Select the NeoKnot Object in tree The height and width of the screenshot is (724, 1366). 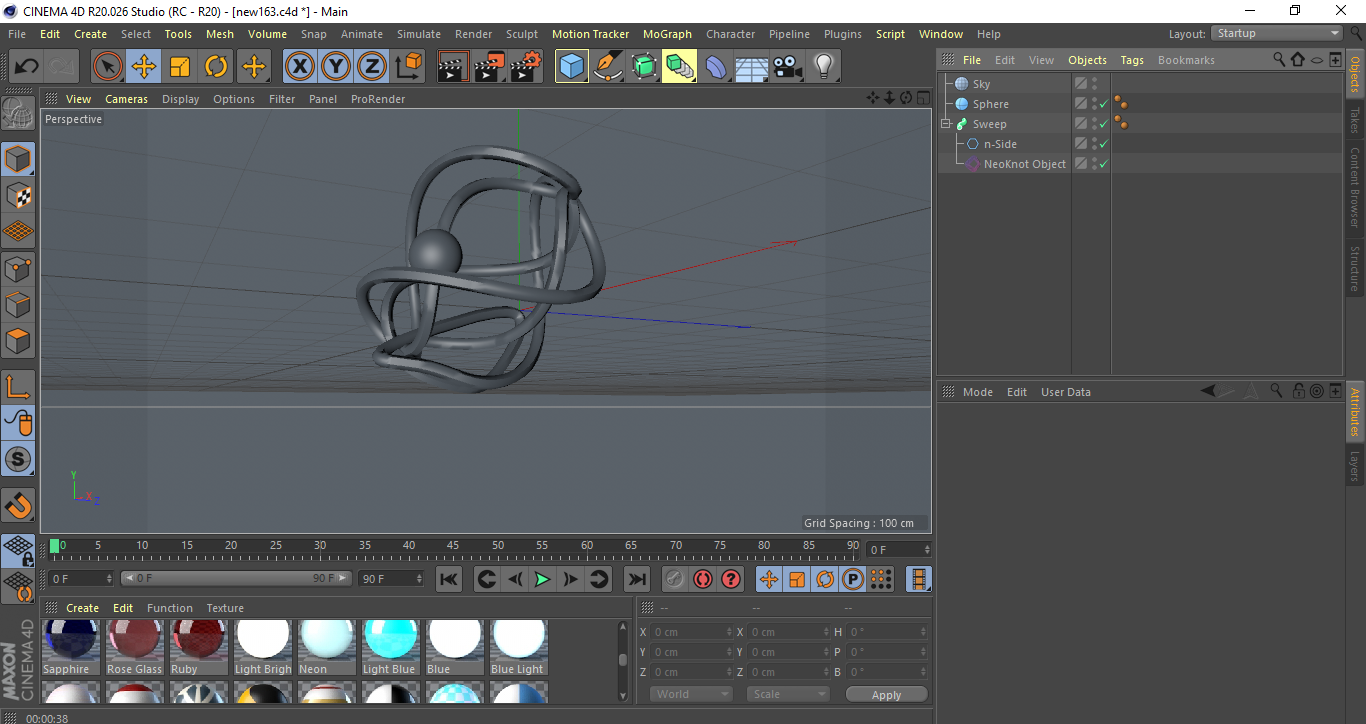[1024, 164]
